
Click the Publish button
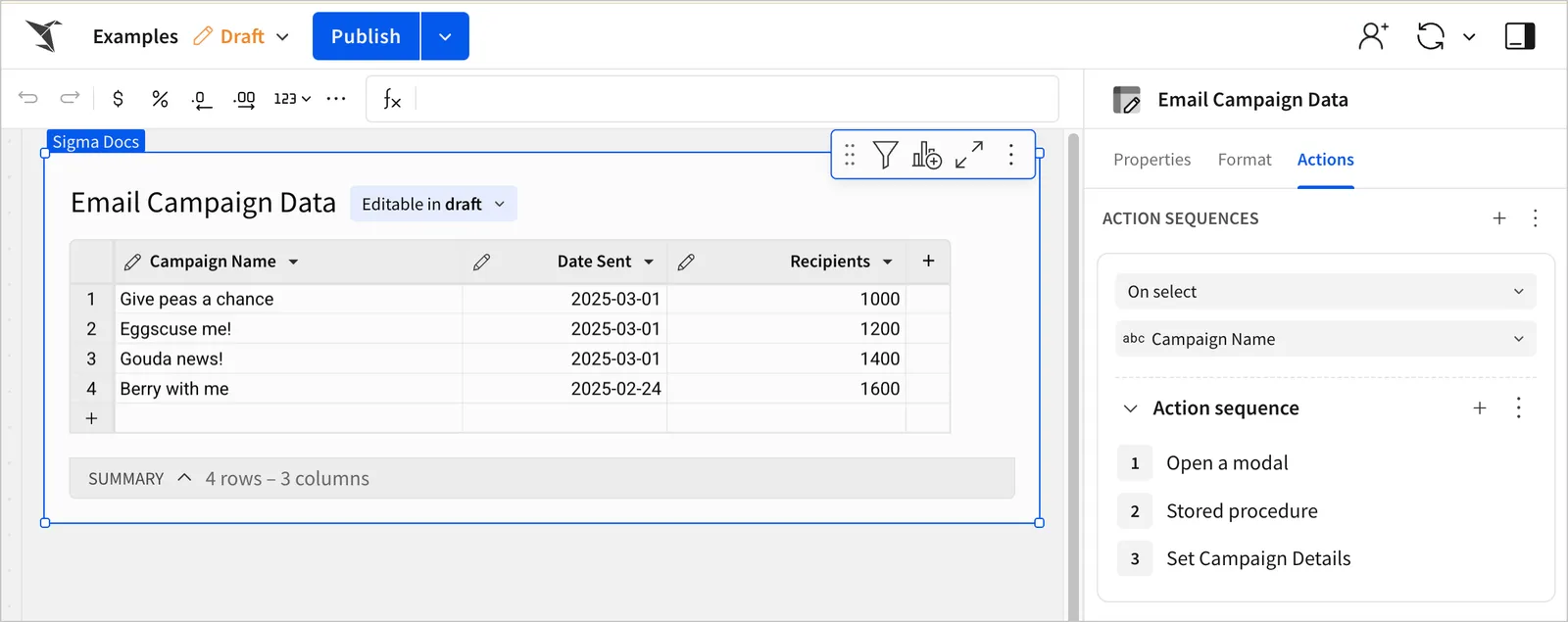(x=366, y=36)
